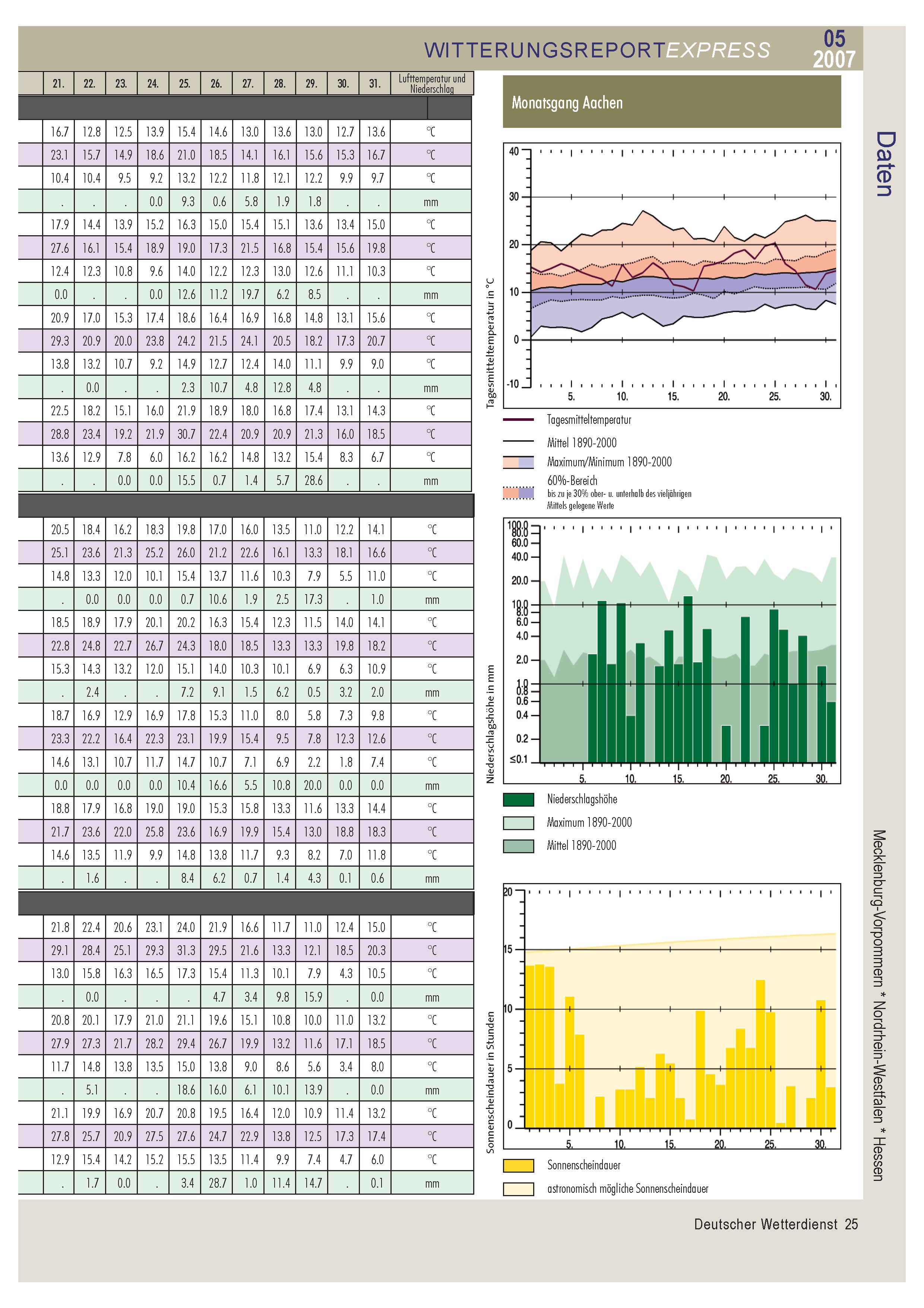Click the 'Lufttemperatur und Niederschlag' column header
924x1308 pixels.
pos(431,84)
